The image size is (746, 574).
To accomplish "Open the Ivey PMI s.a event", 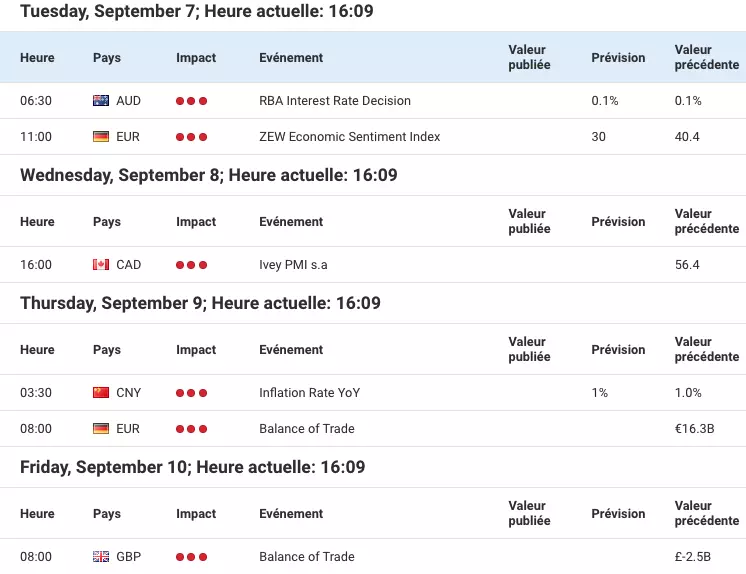I will 293,265.
